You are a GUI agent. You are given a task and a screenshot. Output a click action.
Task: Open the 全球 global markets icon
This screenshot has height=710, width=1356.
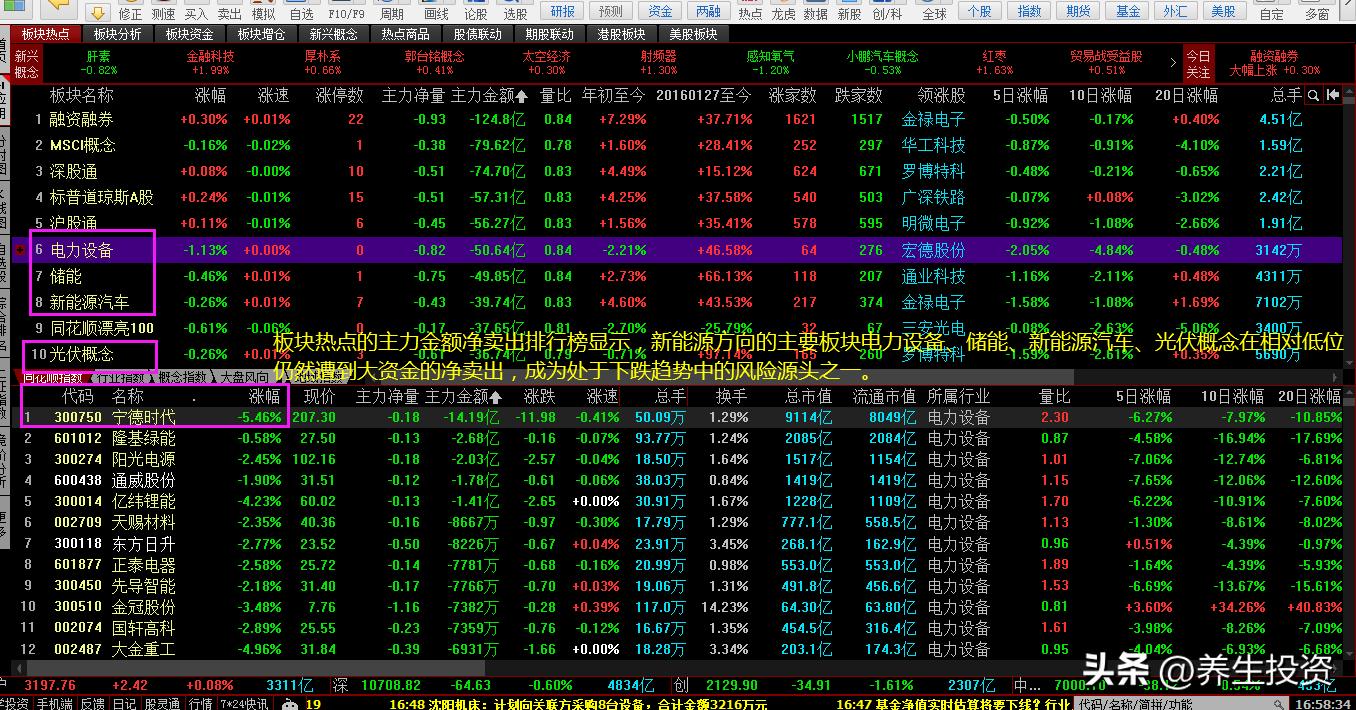coord(934,13)
